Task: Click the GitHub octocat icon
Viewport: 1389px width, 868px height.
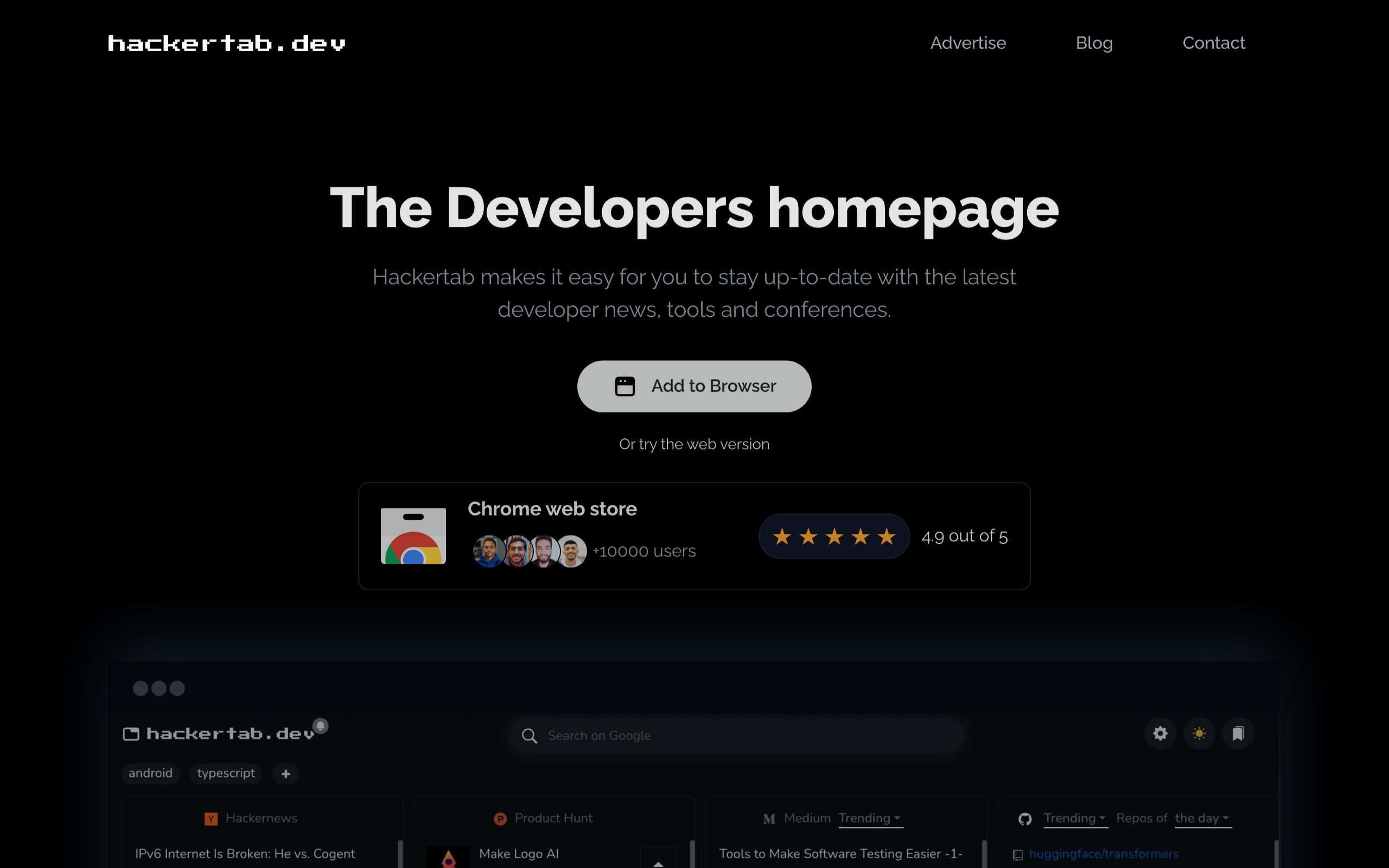Action: pyautogui.click(x=1024, y=819)
